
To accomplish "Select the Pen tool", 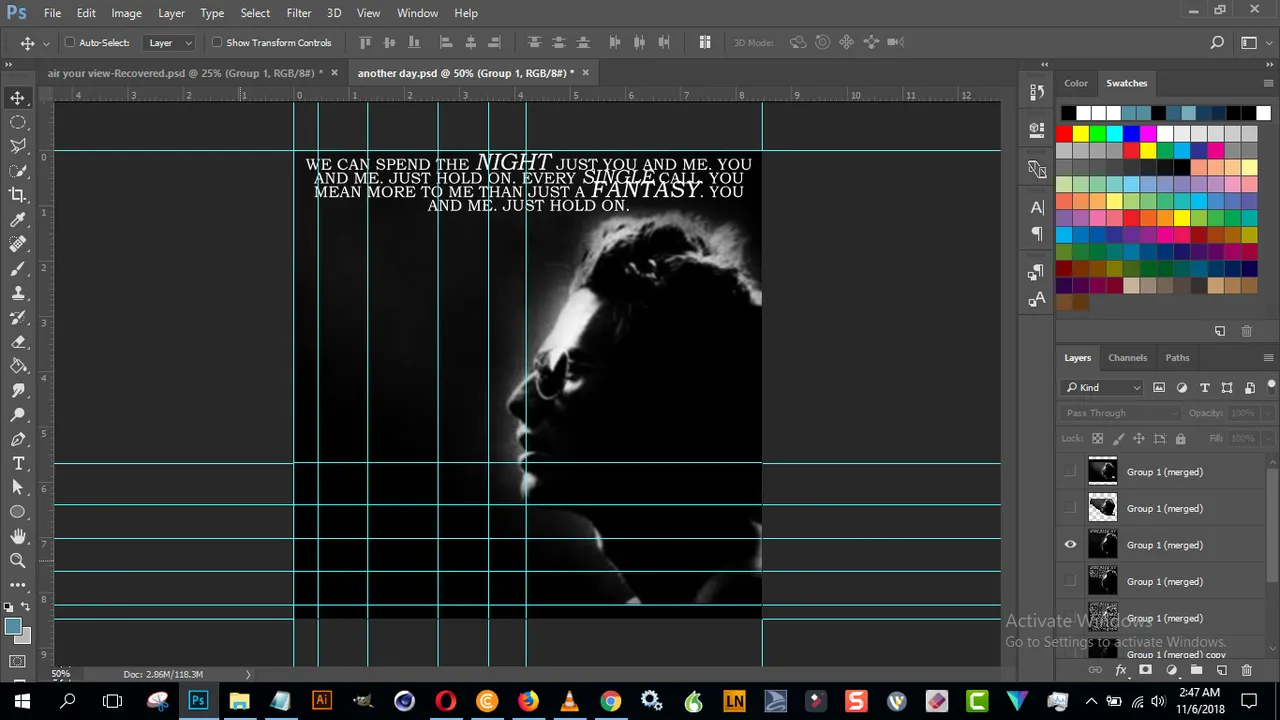I will click(x=18, y=439).
